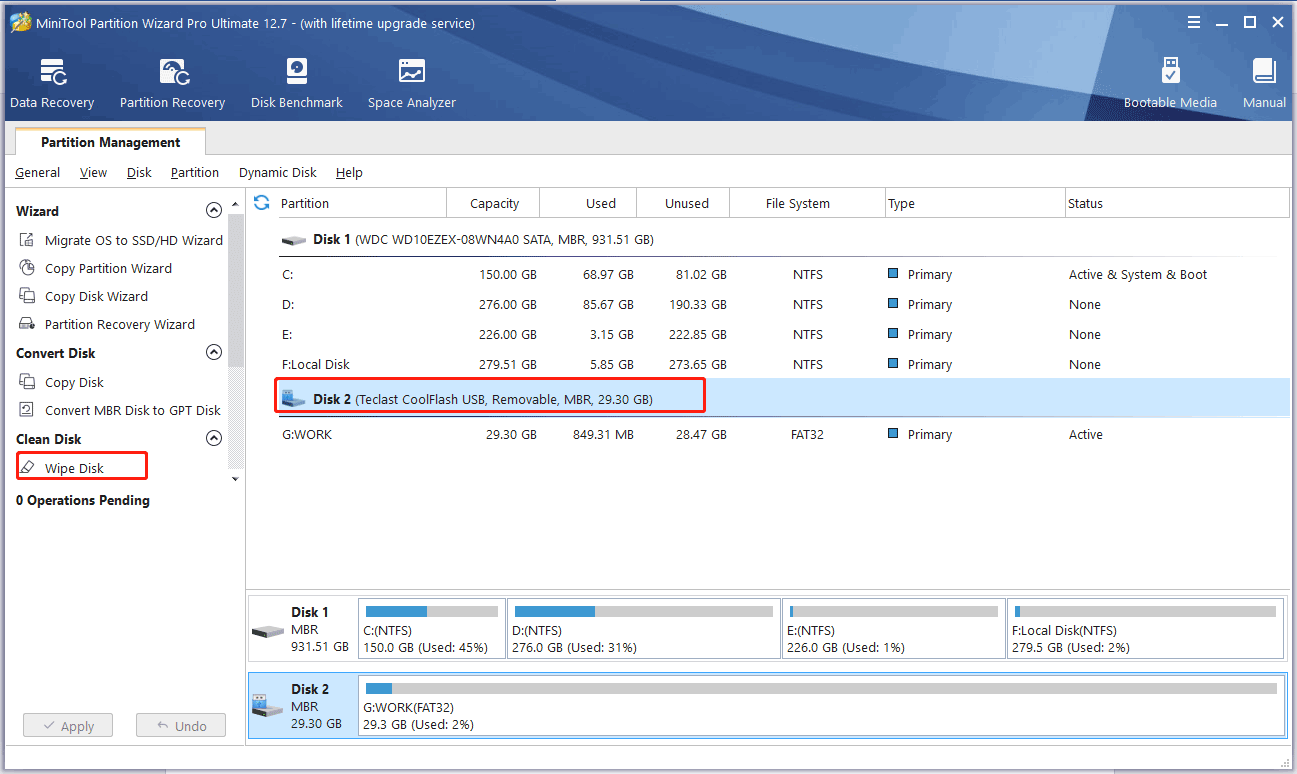Collapse the Convert Disk section

(x=213, y=353)
